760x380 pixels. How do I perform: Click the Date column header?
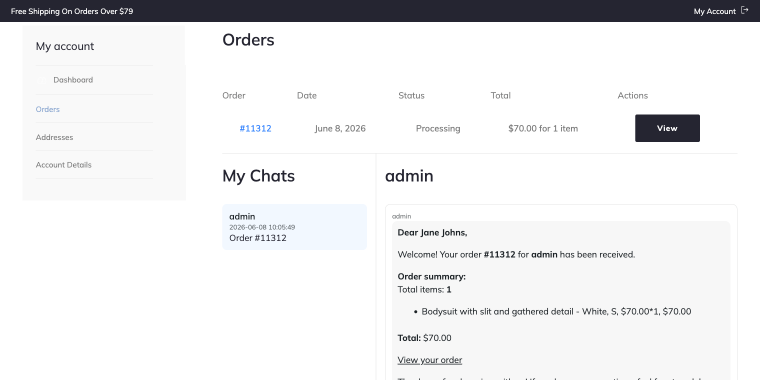[x=306, y=95]
